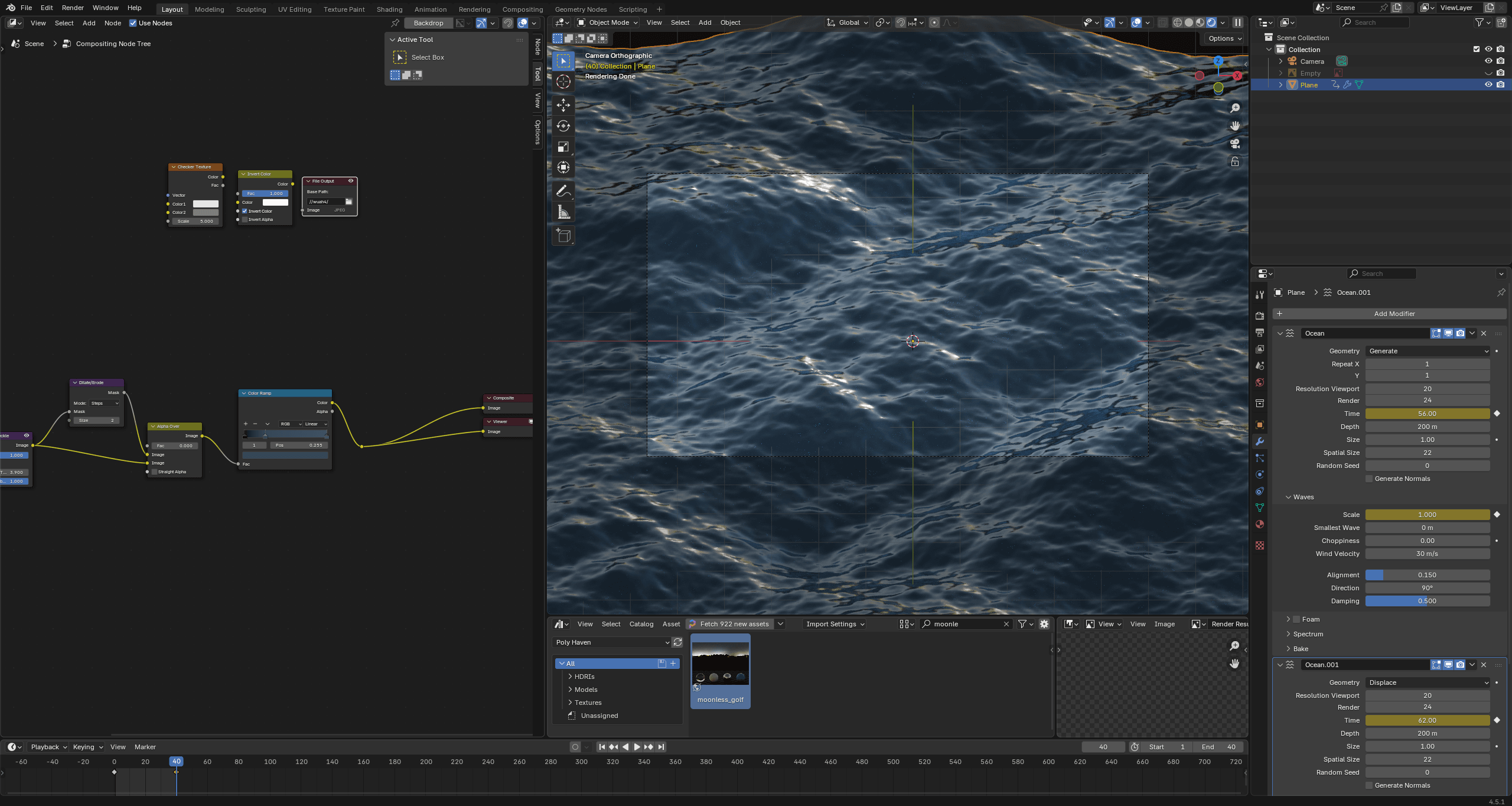Viewport: 1512px width, 806px height.
Task: Select the Annotate tool
Action: pos(563,190)
